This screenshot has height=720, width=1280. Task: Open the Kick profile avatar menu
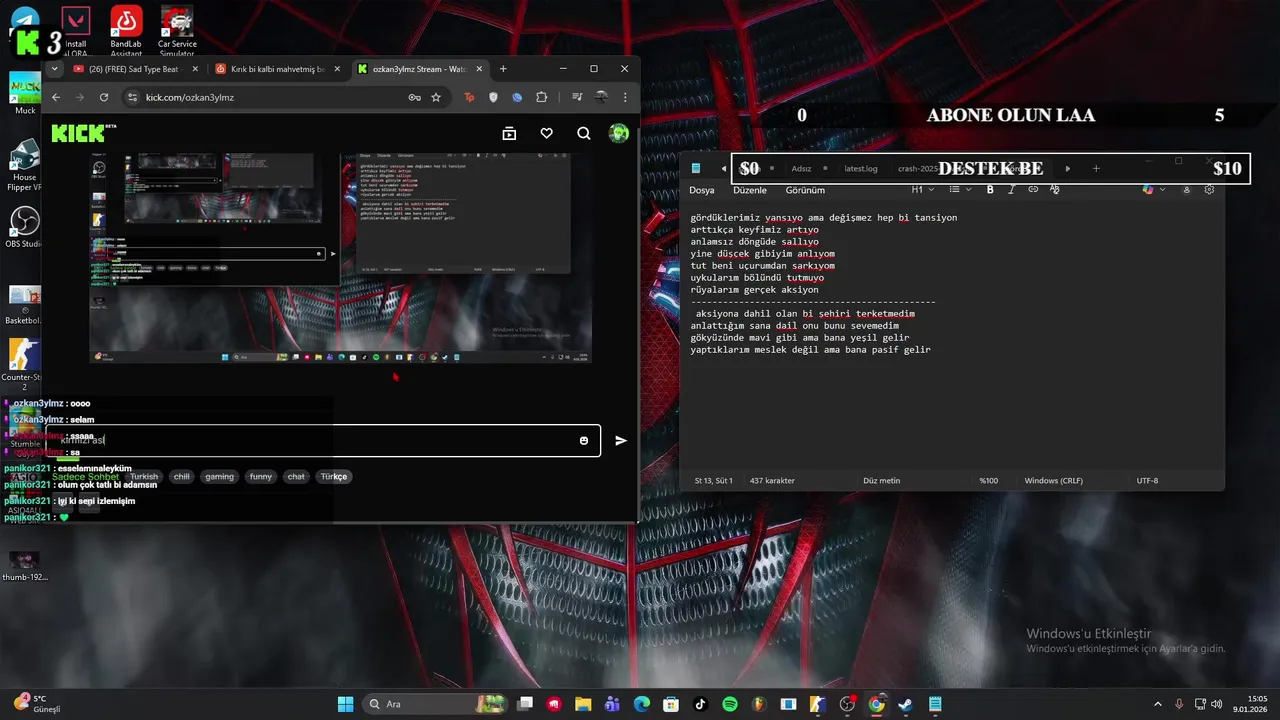pos(619,133)
